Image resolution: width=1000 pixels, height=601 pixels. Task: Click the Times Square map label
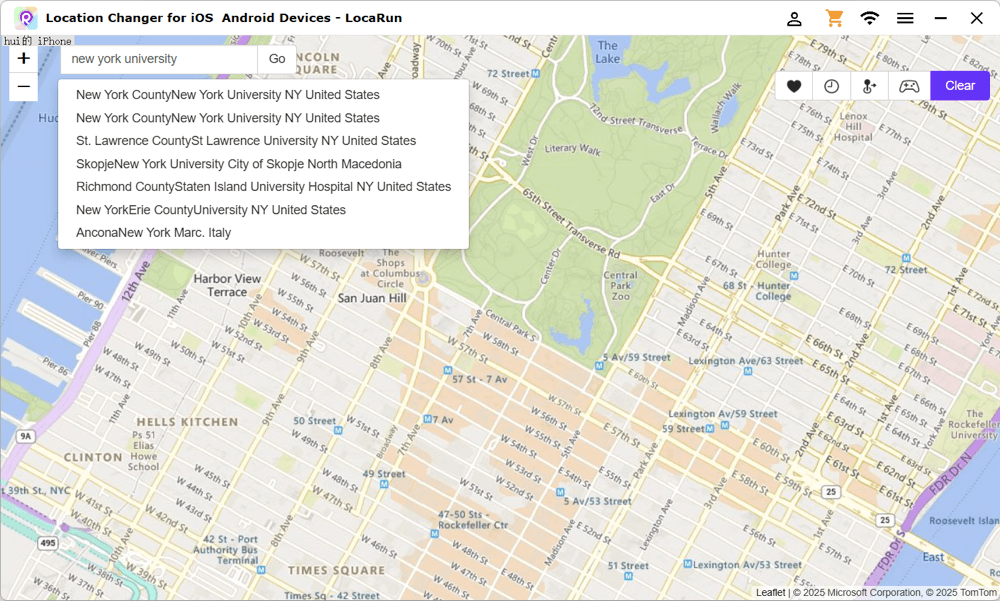coord(336,570)
